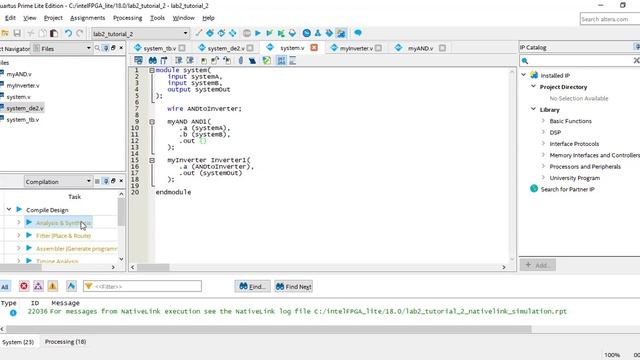The width and height of the screenshot is (640, 360).
Task: Collapse the module block at line 1
Action: (151, 70)
